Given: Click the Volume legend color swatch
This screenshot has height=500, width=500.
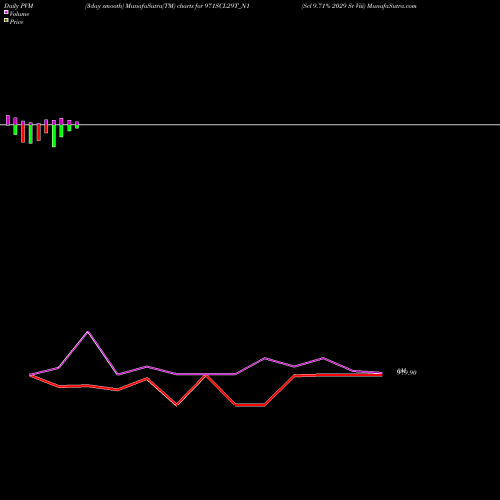Looking at the screenshot, I should coord(6,12).
